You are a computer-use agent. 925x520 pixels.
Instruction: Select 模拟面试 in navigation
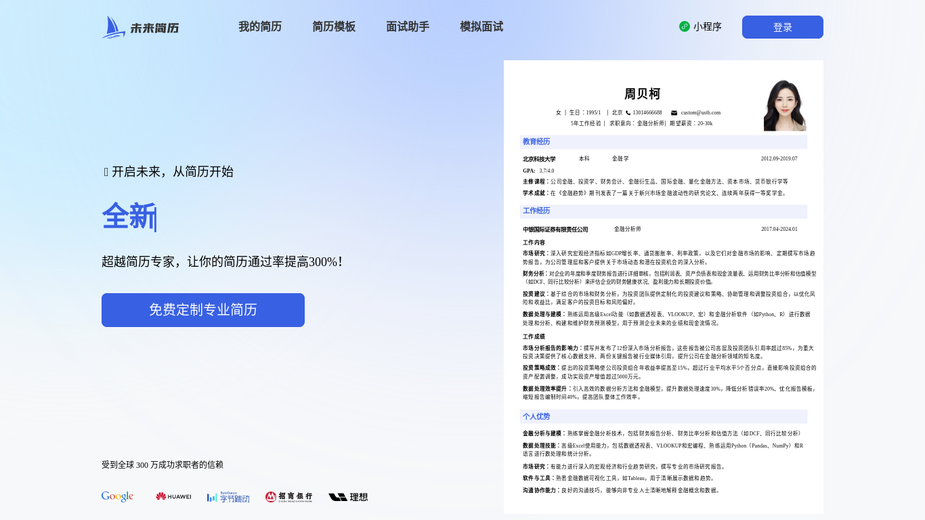(481, 27)
